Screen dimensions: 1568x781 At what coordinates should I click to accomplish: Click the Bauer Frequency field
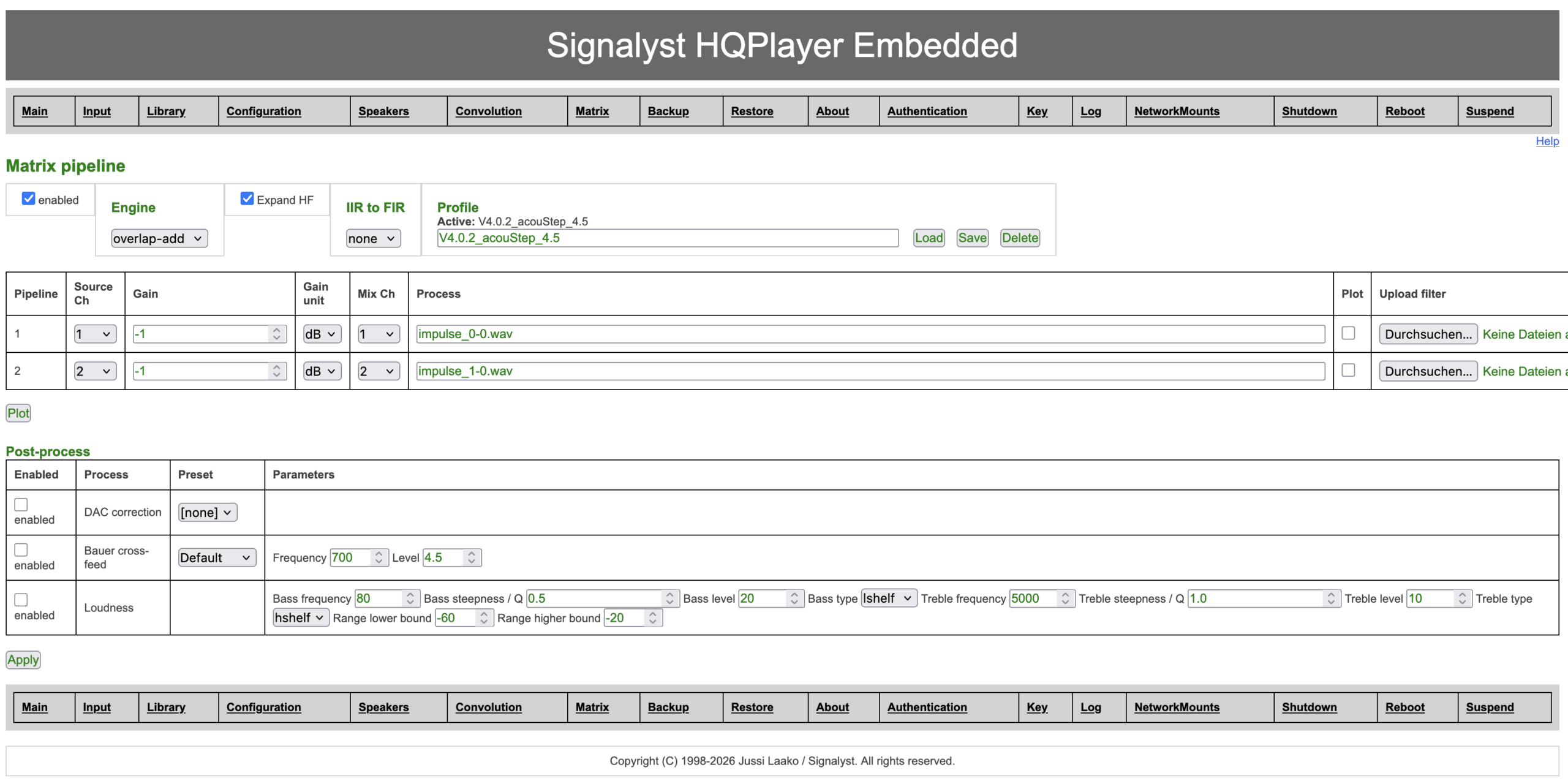[x=359, y=557]
